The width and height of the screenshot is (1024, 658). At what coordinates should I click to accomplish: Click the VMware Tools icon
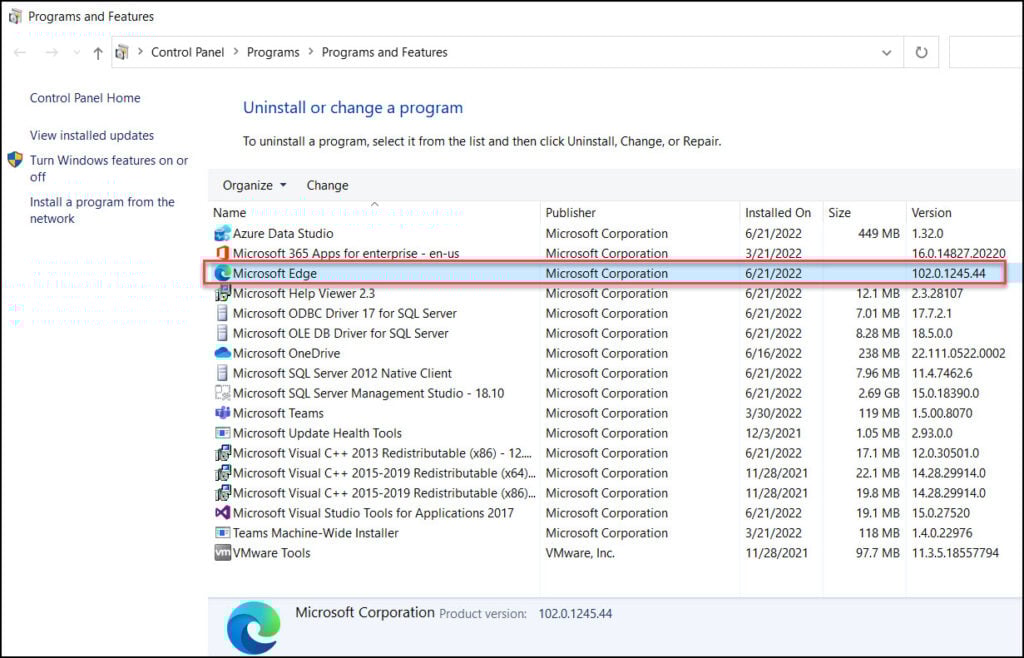click(222, 553)
